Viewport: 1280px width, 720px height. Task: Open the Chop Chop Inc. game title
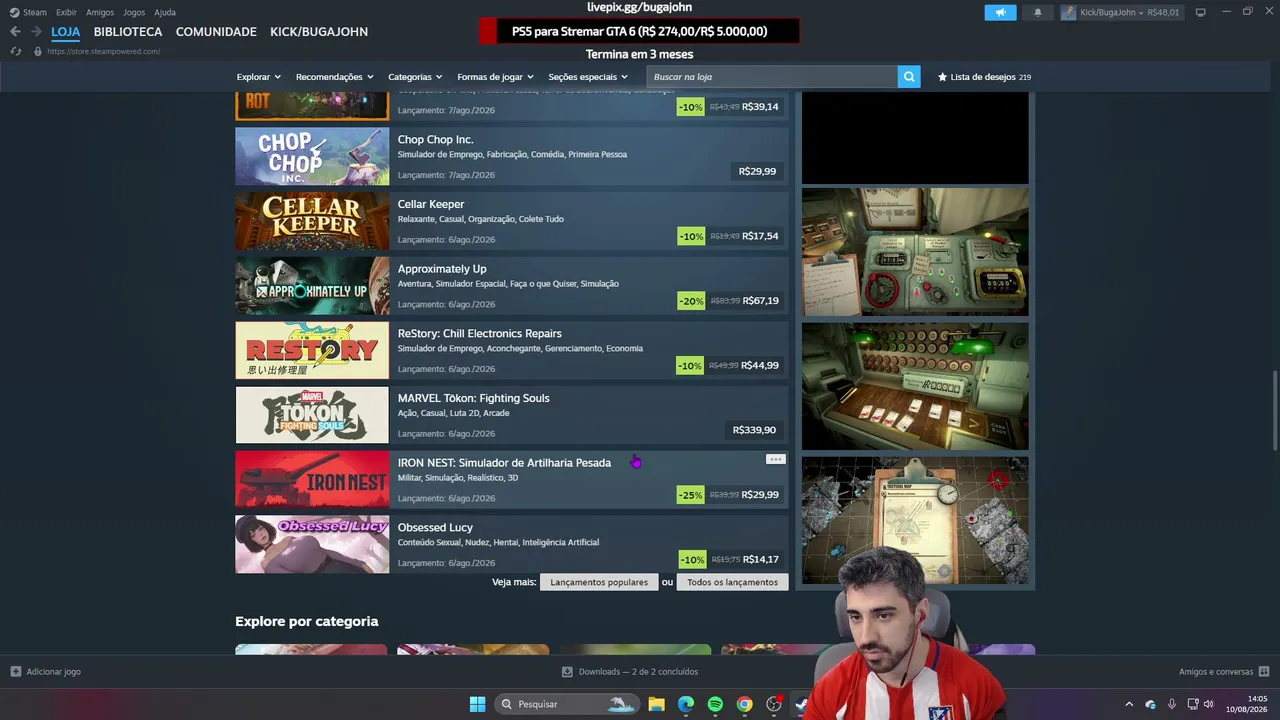pos(435,140)
